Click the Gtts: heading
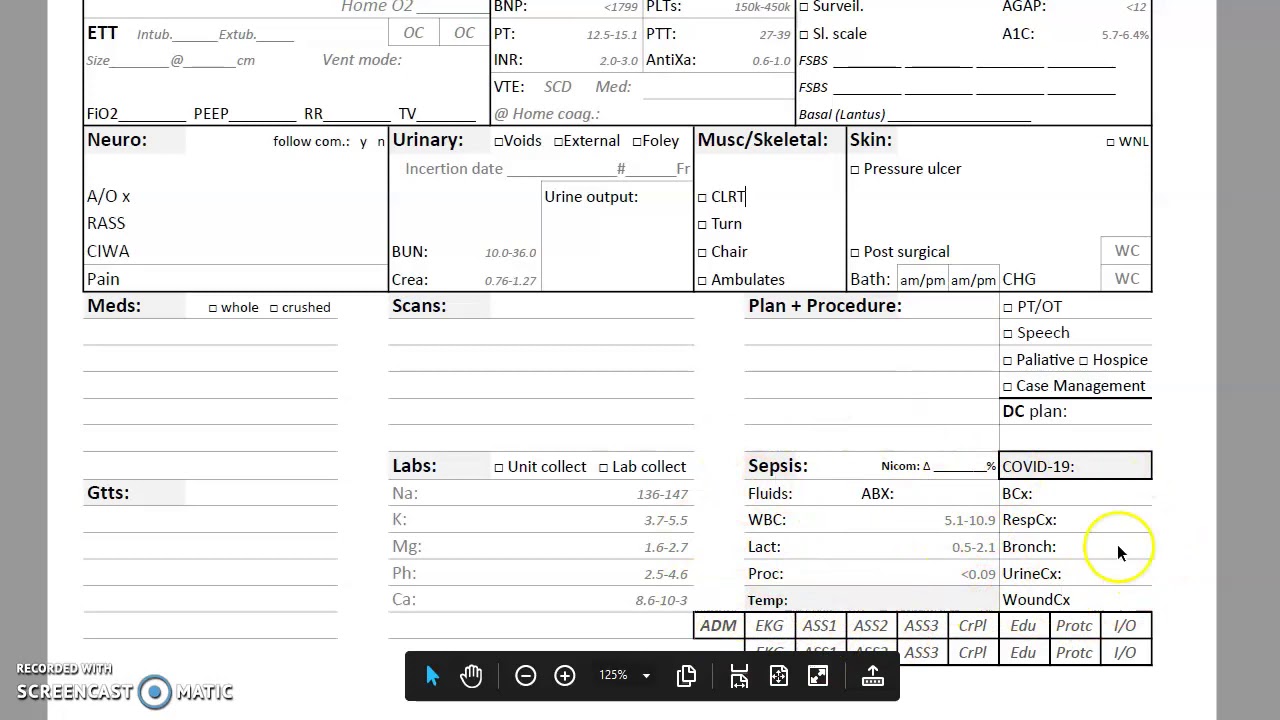 click(x=108, y=493)
